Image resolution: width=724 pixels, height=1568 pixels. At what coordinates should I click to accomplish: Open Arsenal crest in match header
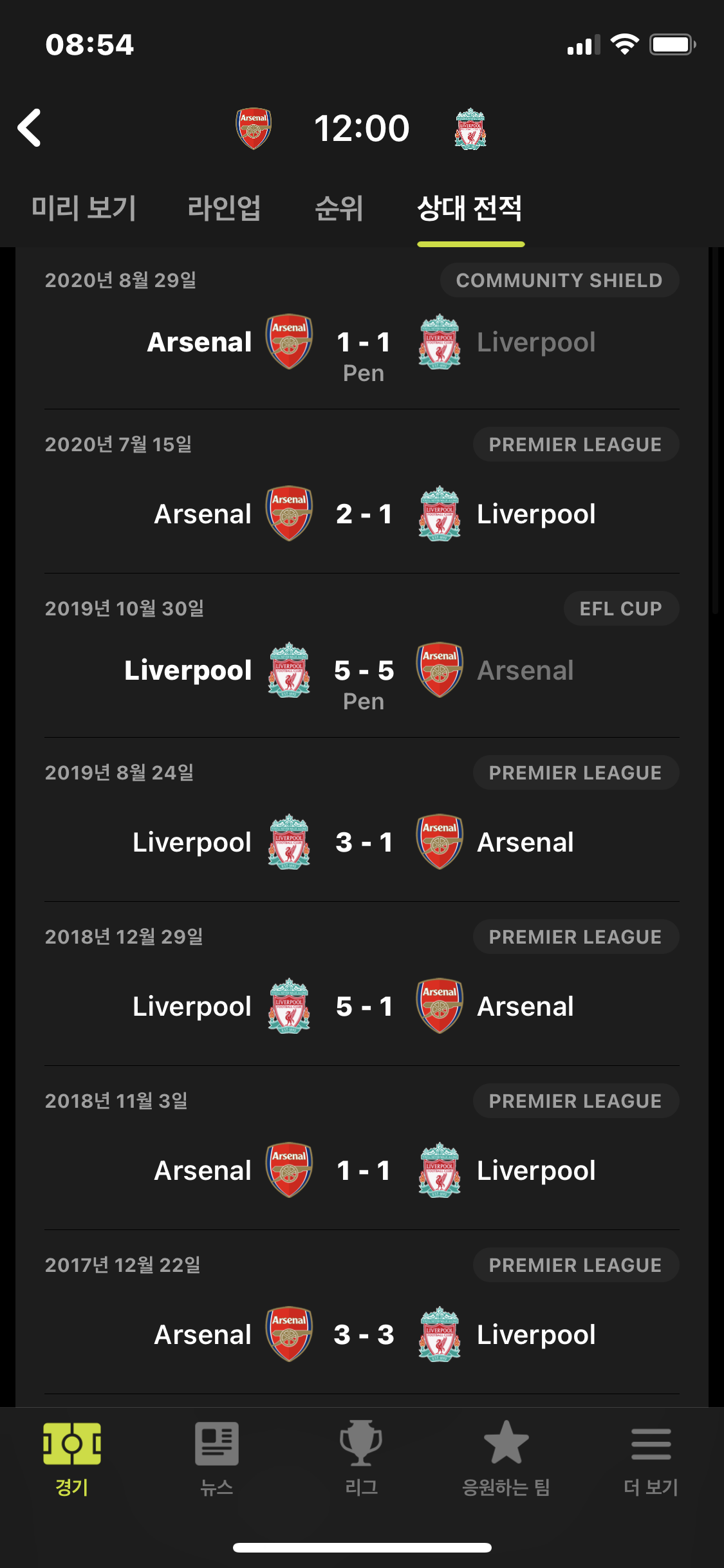pos(254,128)
